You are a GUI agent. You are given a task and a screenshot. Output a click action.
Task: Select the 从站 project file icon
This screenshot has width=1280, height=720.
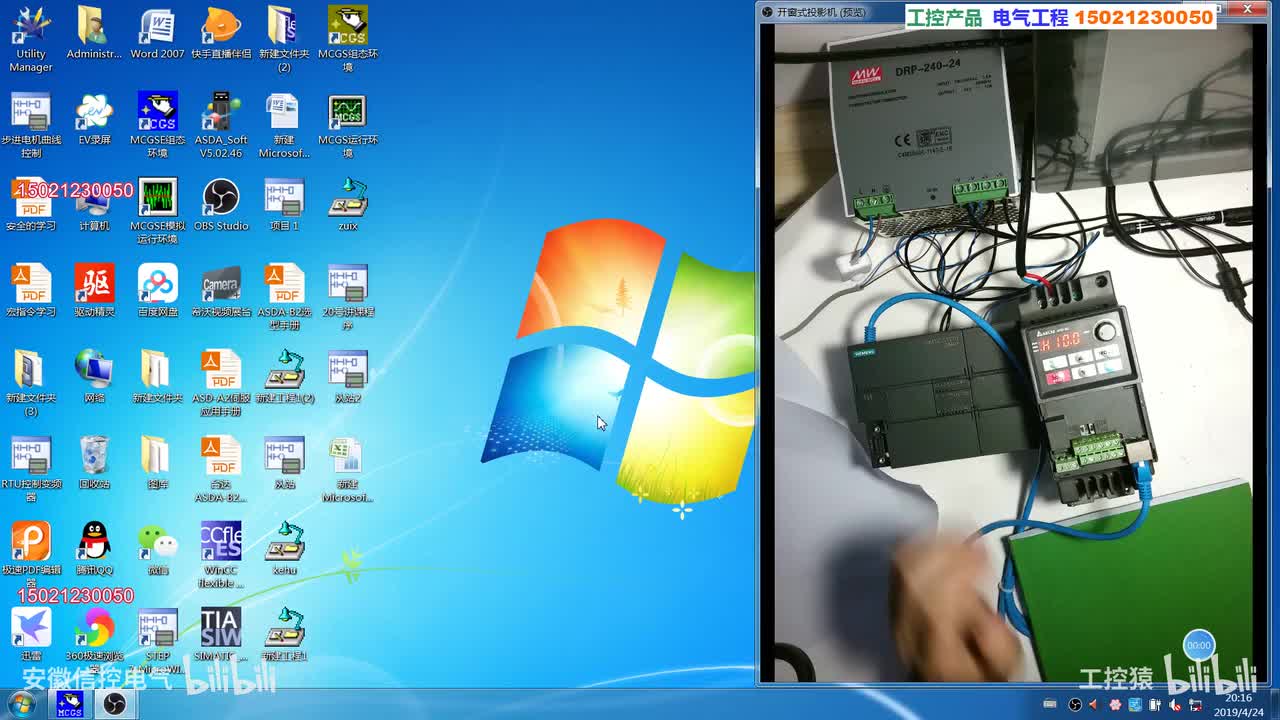[x=284, y=464]
